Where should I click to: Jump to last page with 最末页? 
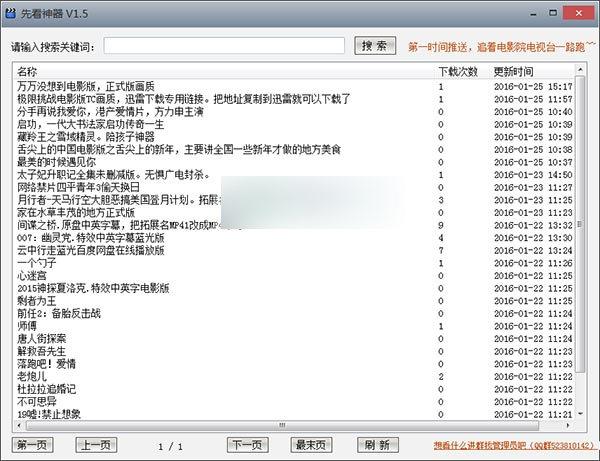[x=312, y=445]
